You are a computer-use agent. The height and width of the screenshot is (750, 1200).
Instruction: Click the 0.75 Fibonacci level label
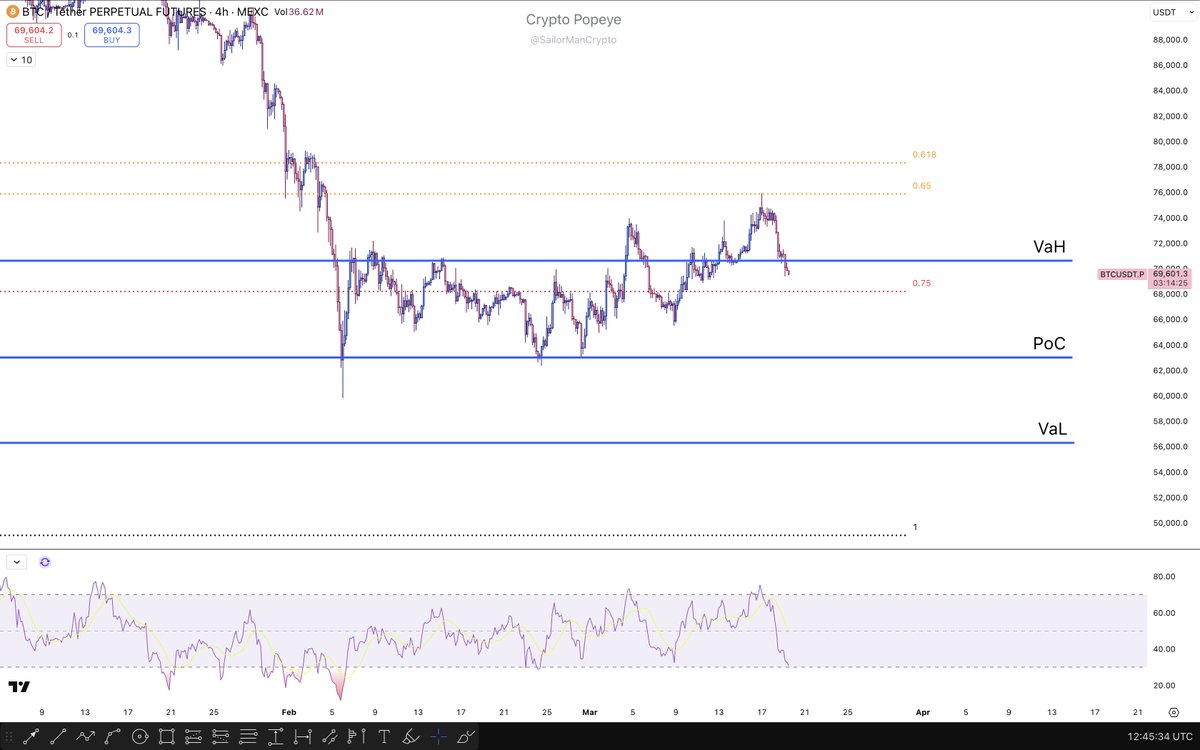point(921,284)
